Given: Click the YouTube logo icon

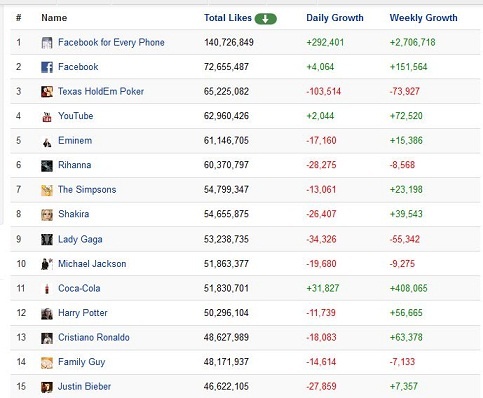Looking at the screenshot, I should 47,116.
